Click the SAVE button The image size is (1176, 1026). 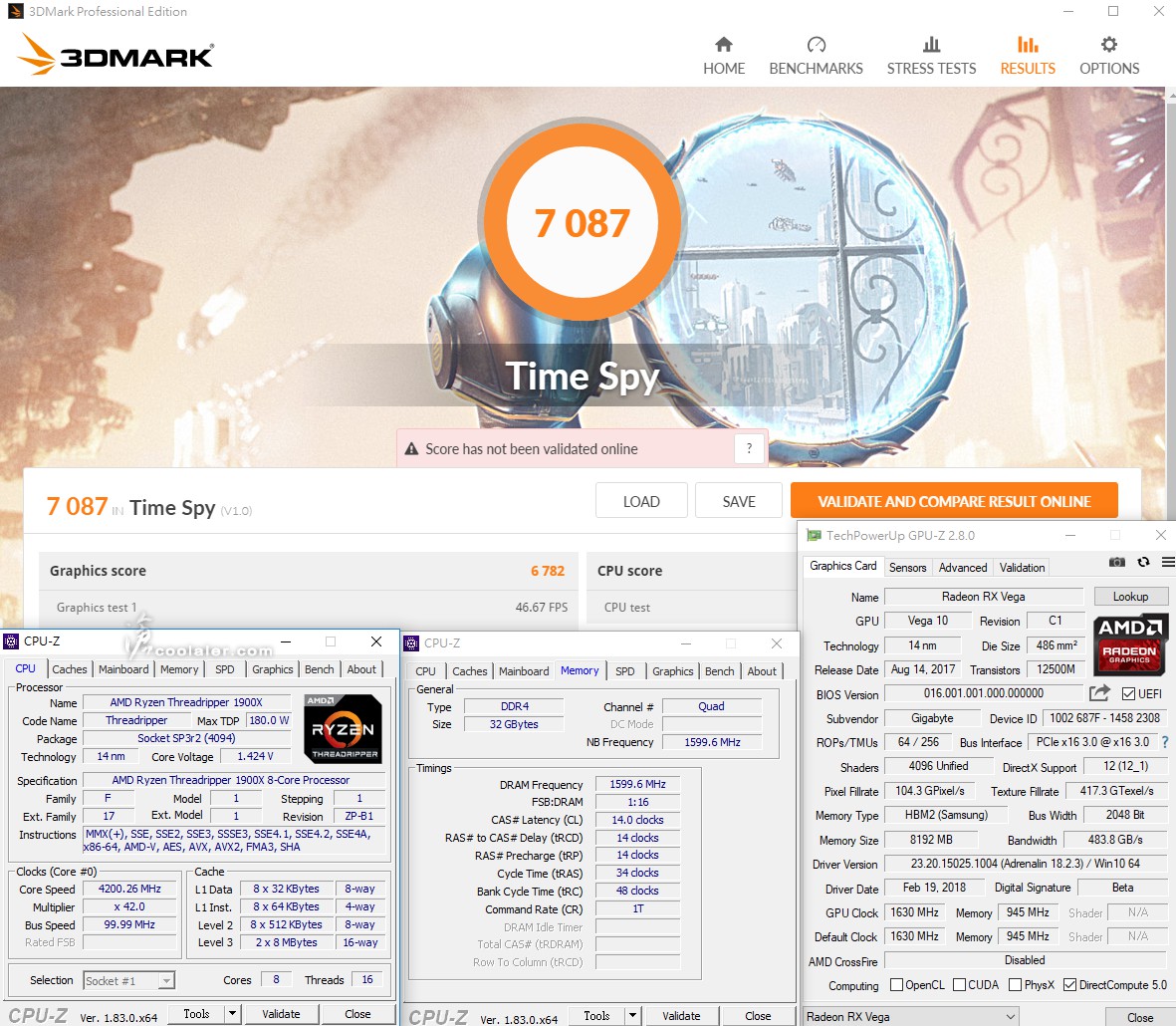click(x=739, y=501)
